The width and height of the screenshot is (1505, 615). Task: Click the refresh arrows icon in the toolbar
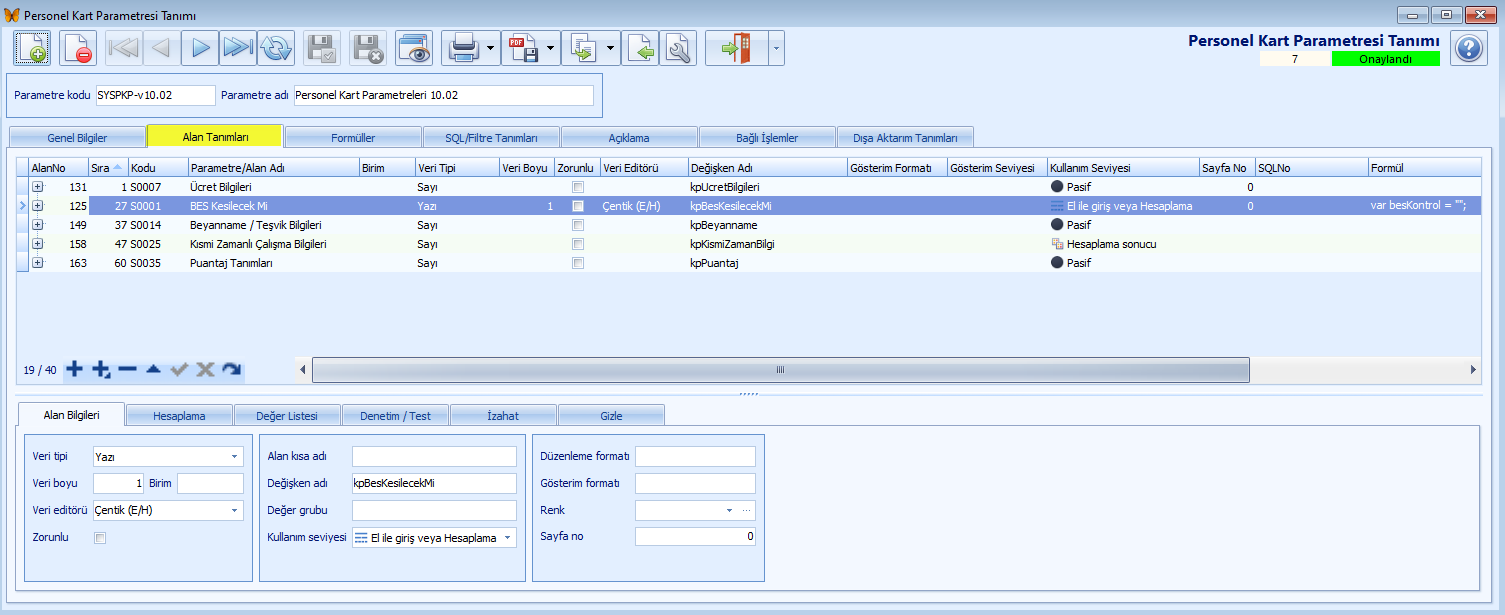coord(276,48)
